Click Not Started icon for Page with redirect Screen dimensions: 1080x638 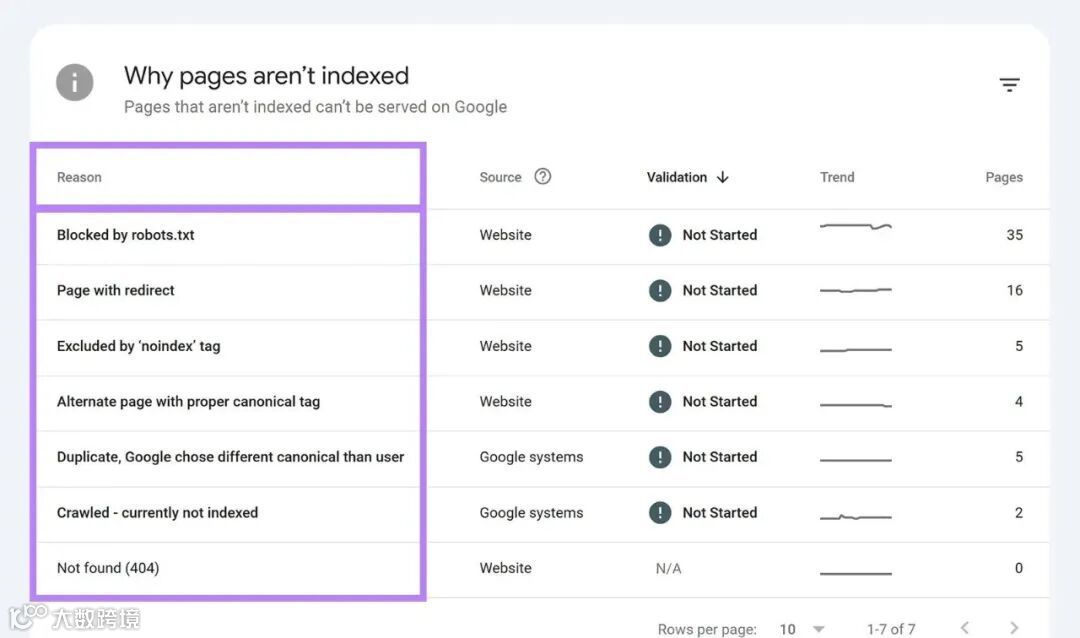click(660, 291)
